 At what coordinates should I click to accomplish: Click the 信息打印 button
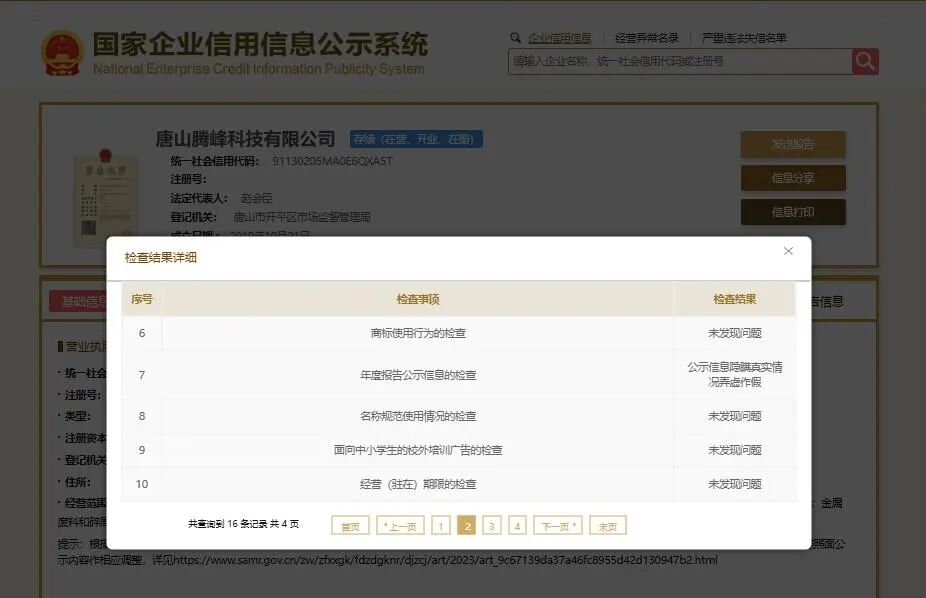pyautogui.click(x=792, y=212)
